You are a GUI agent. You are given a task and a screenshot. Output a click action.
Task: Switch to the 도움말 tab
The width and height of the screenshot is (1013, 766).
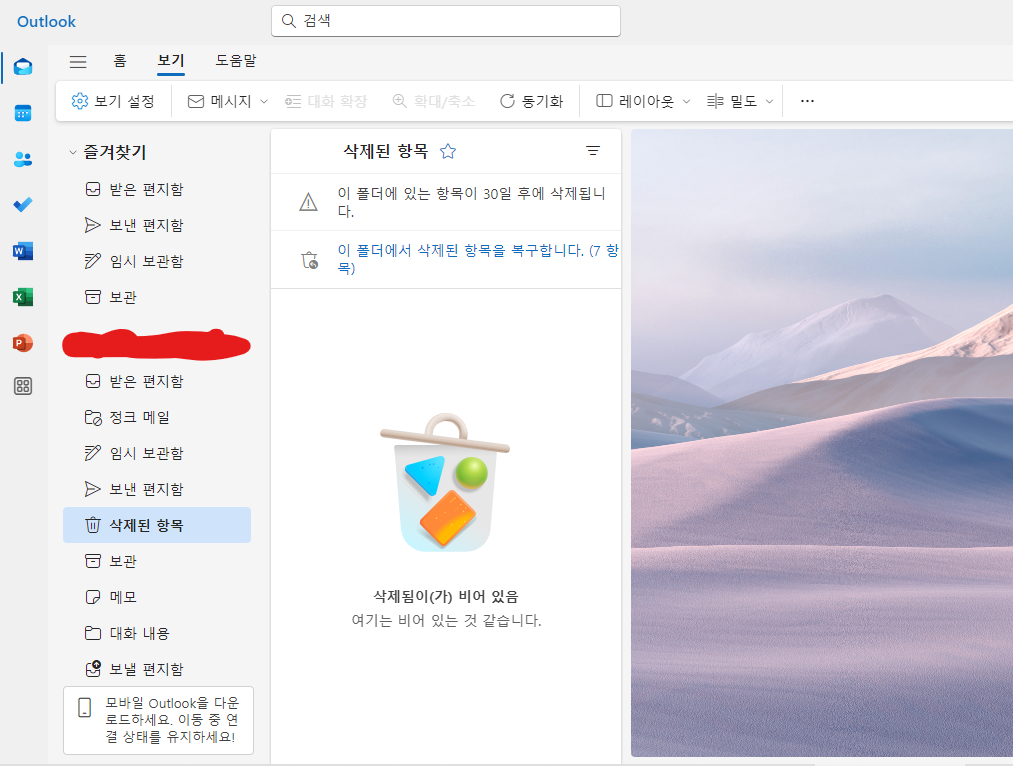coord(236,61)
